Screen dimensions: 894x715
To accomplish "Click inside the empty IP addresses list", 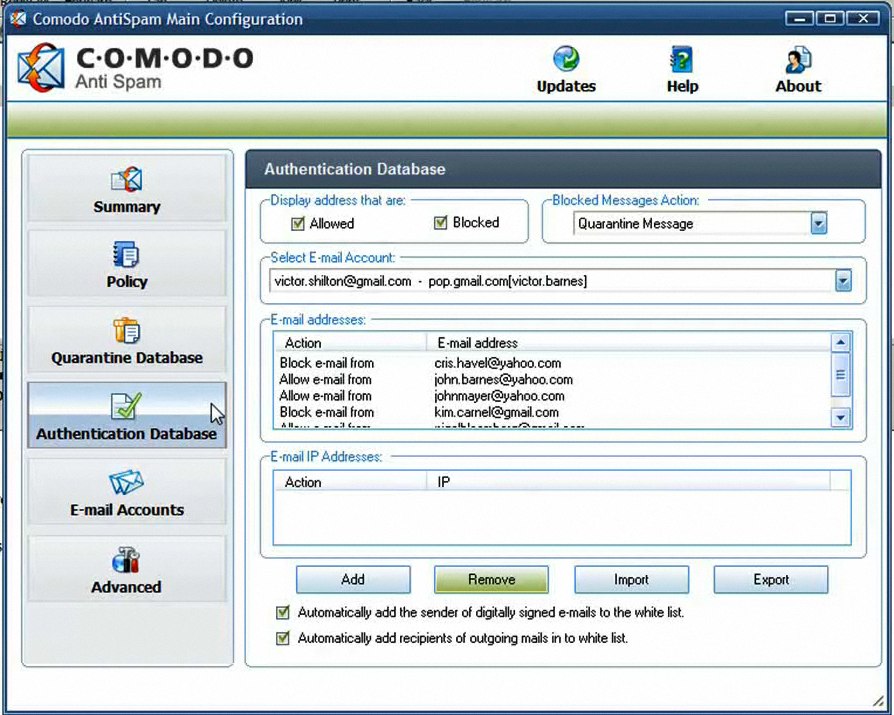I will (x=562, y=517).
